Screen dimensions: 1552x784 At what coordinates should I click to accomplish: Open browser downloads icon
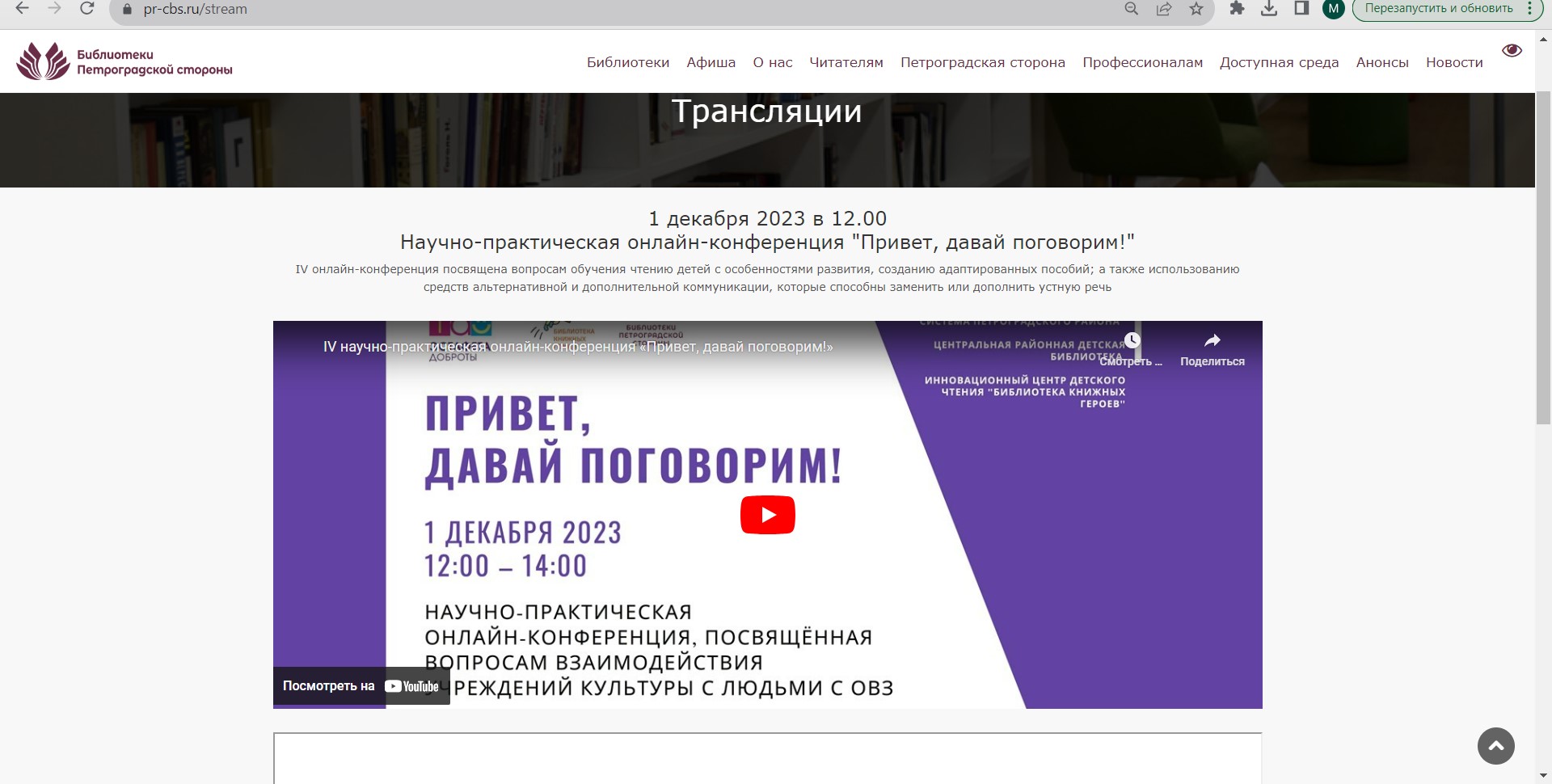[1269, 9]
